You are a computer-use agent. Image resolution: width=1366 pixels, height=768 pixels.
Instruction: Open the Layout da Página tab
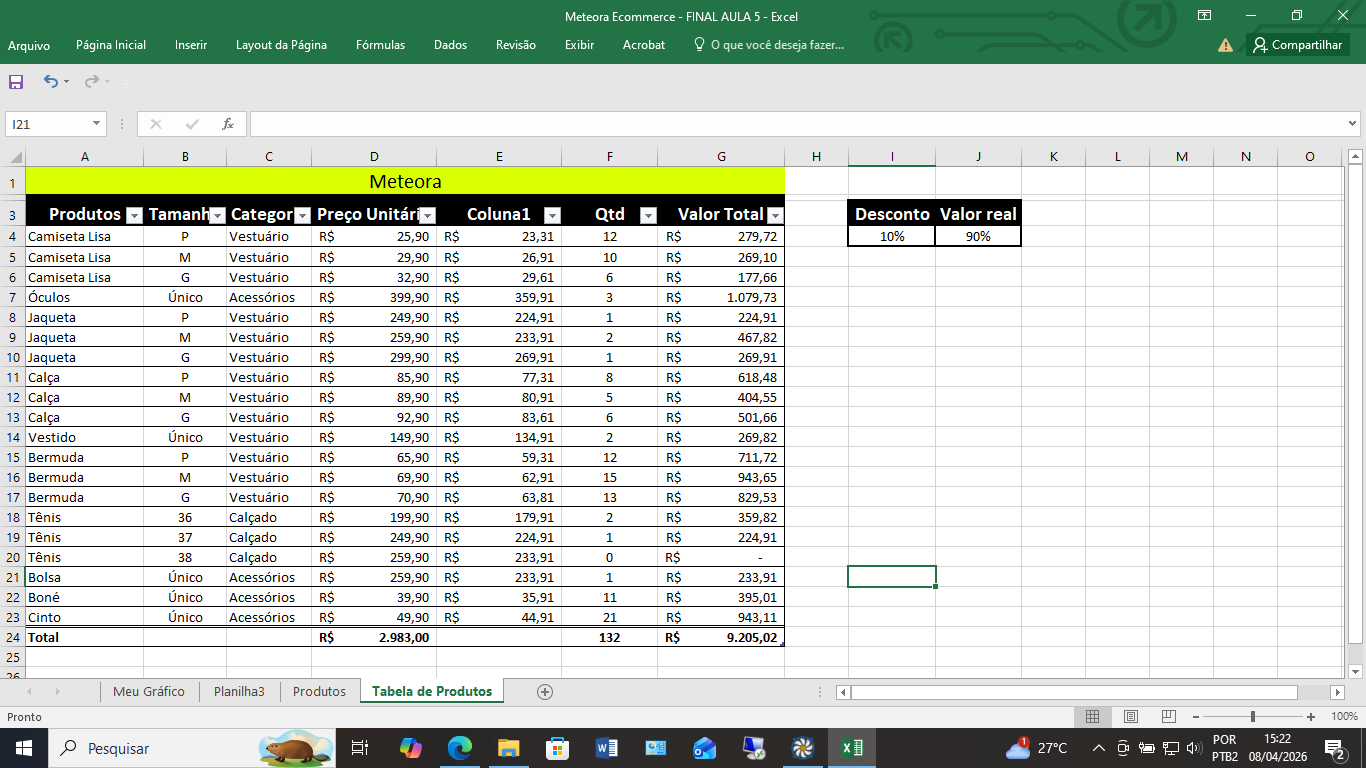click(x=281, y=45)
